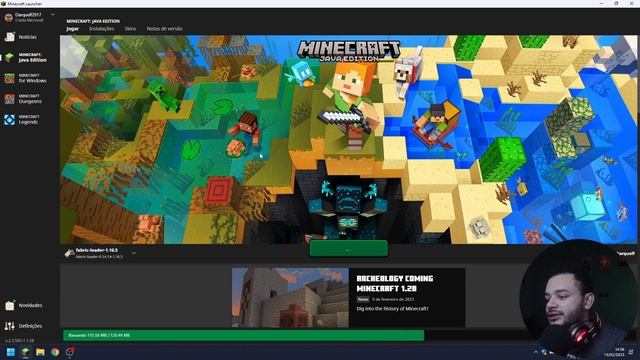Open File Explorer from taskbar
This screenshot has width=640, height=360.
[40, 352]
